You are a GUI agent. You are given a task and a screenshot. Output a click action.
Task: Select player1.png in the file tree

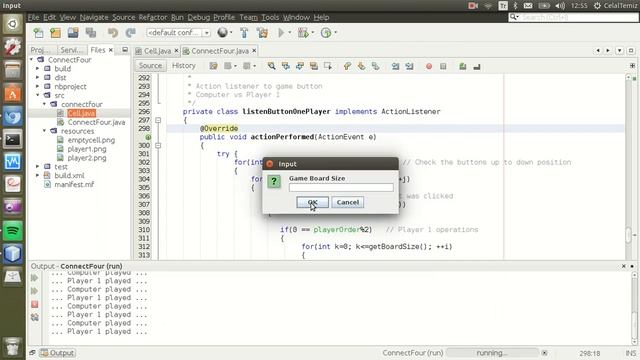87,149
